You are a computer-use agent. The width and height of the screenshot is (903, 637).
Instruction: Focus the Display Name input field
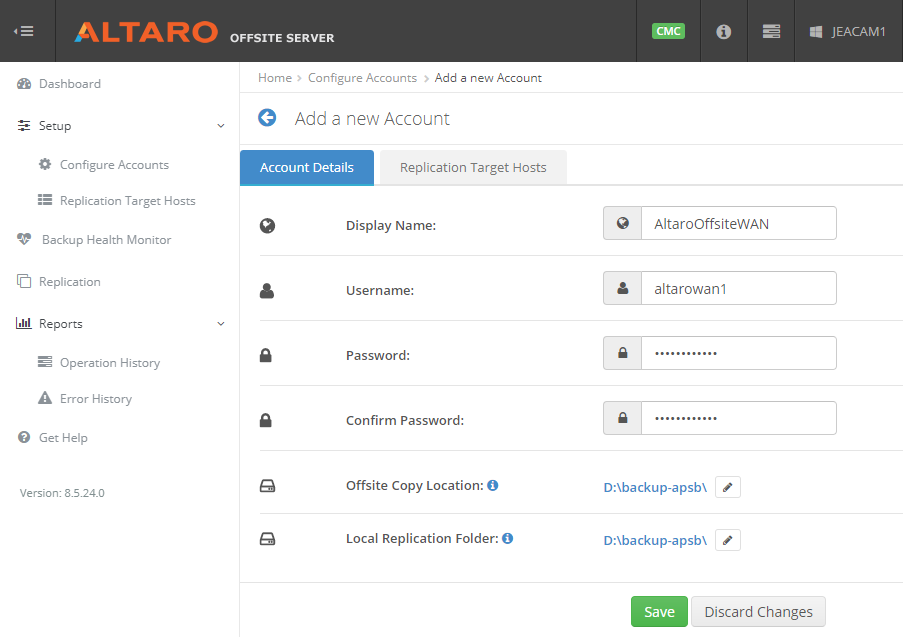tap(739, 223)
